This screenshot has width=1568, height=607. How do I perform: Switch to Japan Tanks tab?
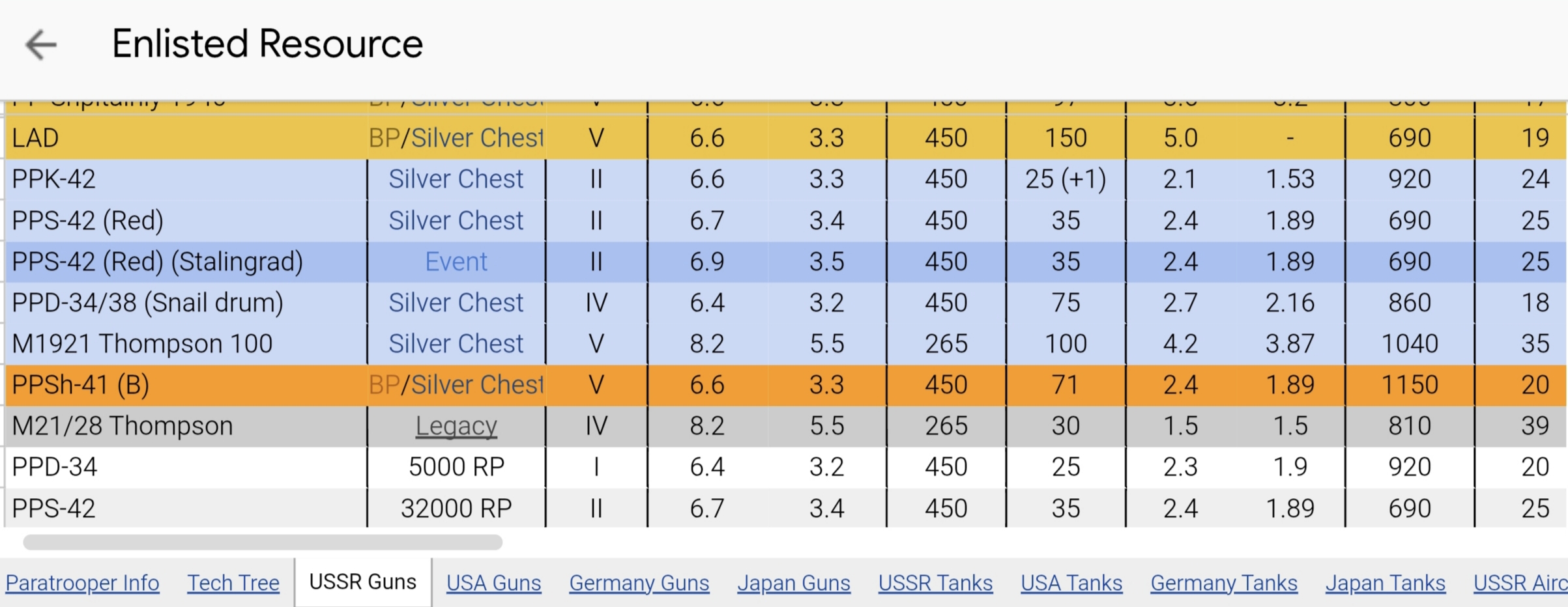point(1385,583)
